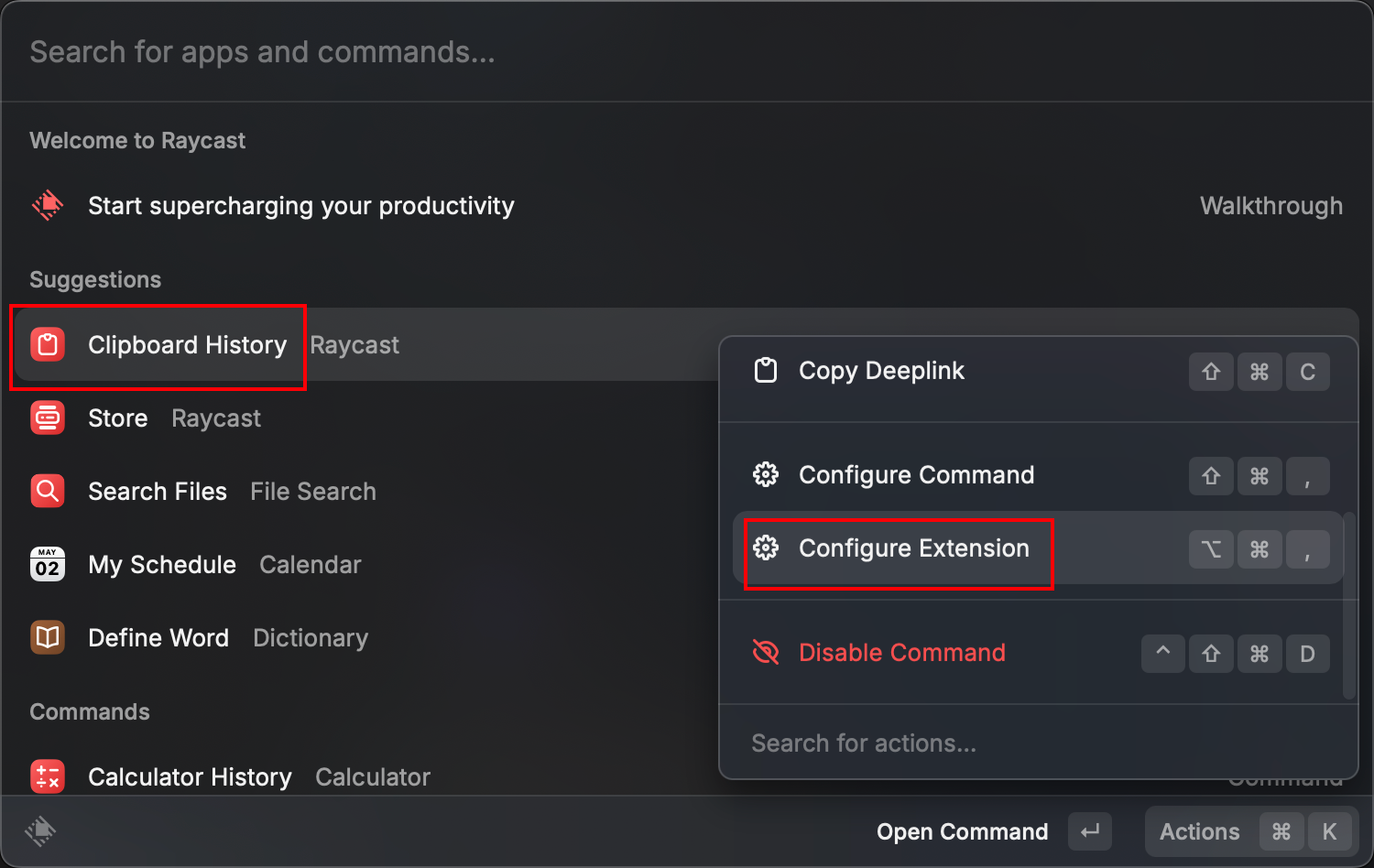Click the Command key badge in the Actions button
The image size is (1374, 868).
coord(1281,831)
